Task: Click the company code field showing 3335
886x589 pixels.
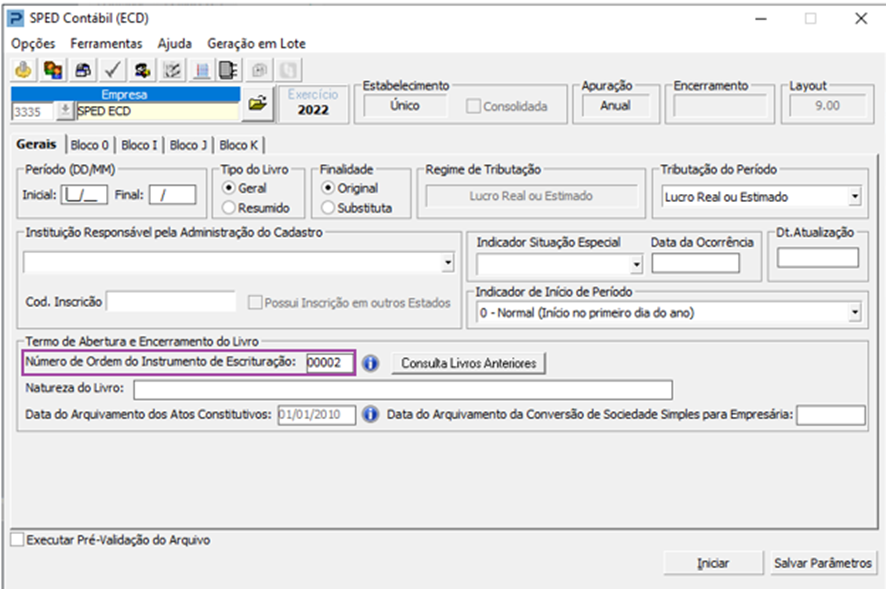Action: coord(33,111)
